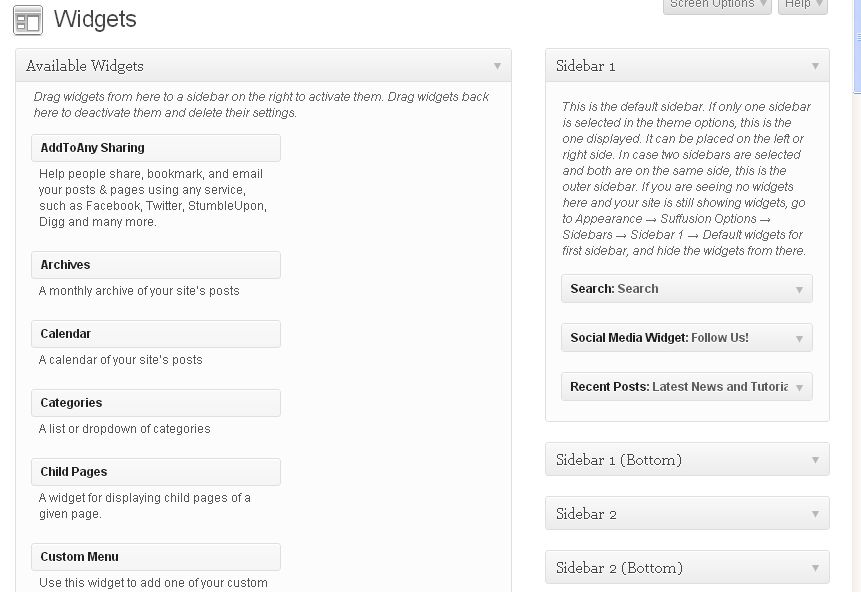Collapse the Available Widgets panel arrow

[x=497, y=66]
